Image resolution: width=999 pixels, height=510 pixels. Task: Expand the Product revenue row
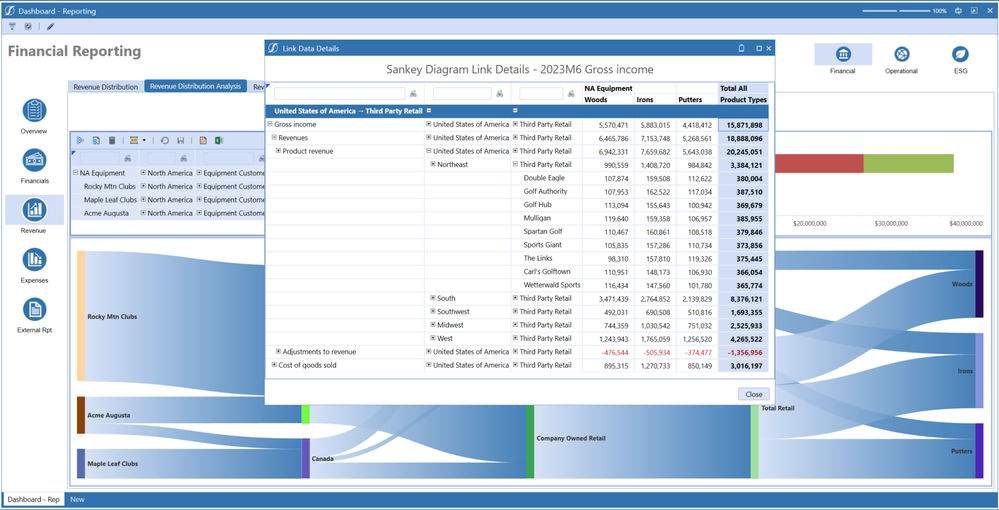278,151
